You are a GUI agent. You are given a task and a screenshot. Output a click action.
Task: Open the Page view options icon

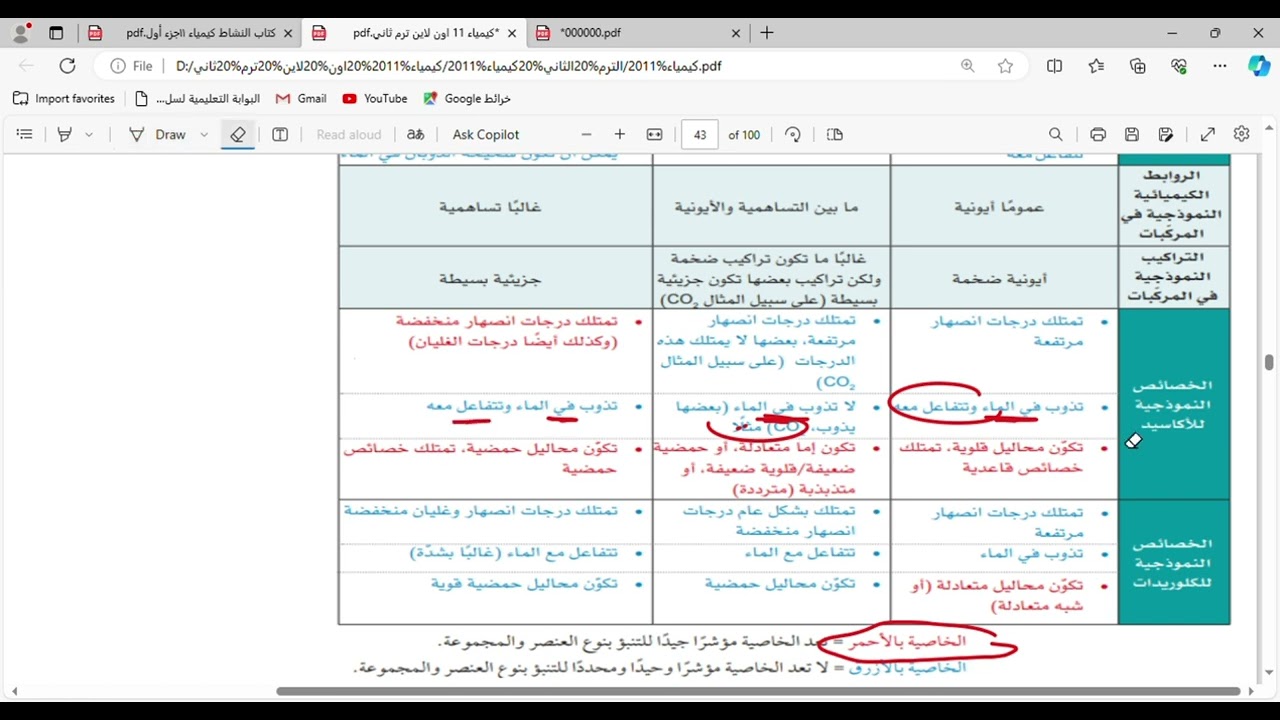pyautogui.click(x=835, y=134)
